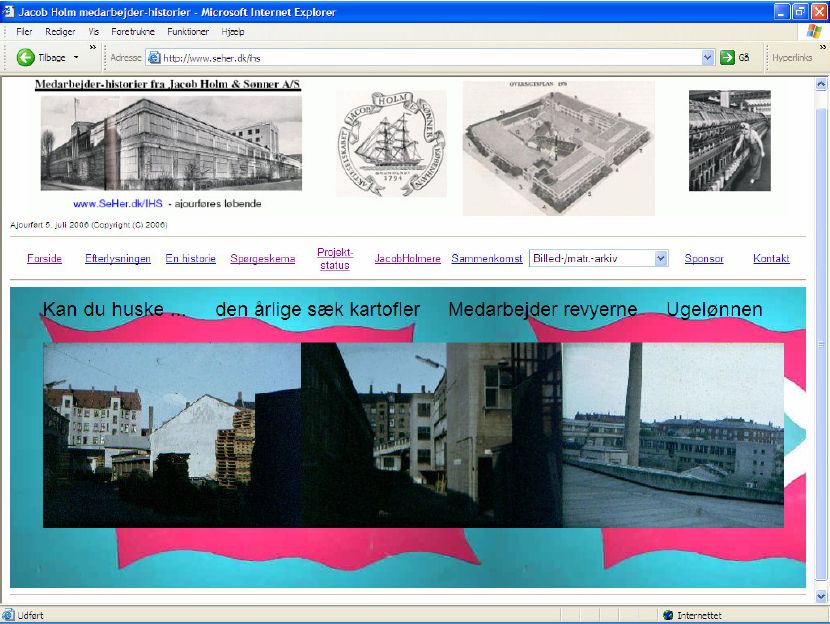Open the En historie link
The width and height of the screenshot is (830, 624).
pyautogui.click(x=191, y=258)
